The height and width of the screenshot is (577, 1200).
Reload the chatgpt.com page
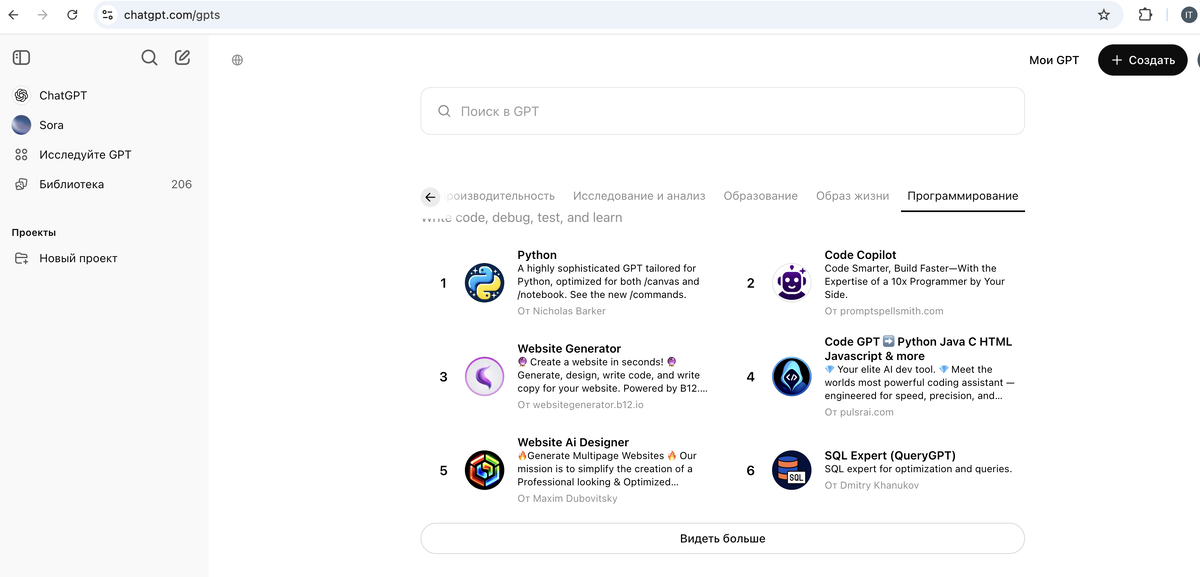(72, 15)
